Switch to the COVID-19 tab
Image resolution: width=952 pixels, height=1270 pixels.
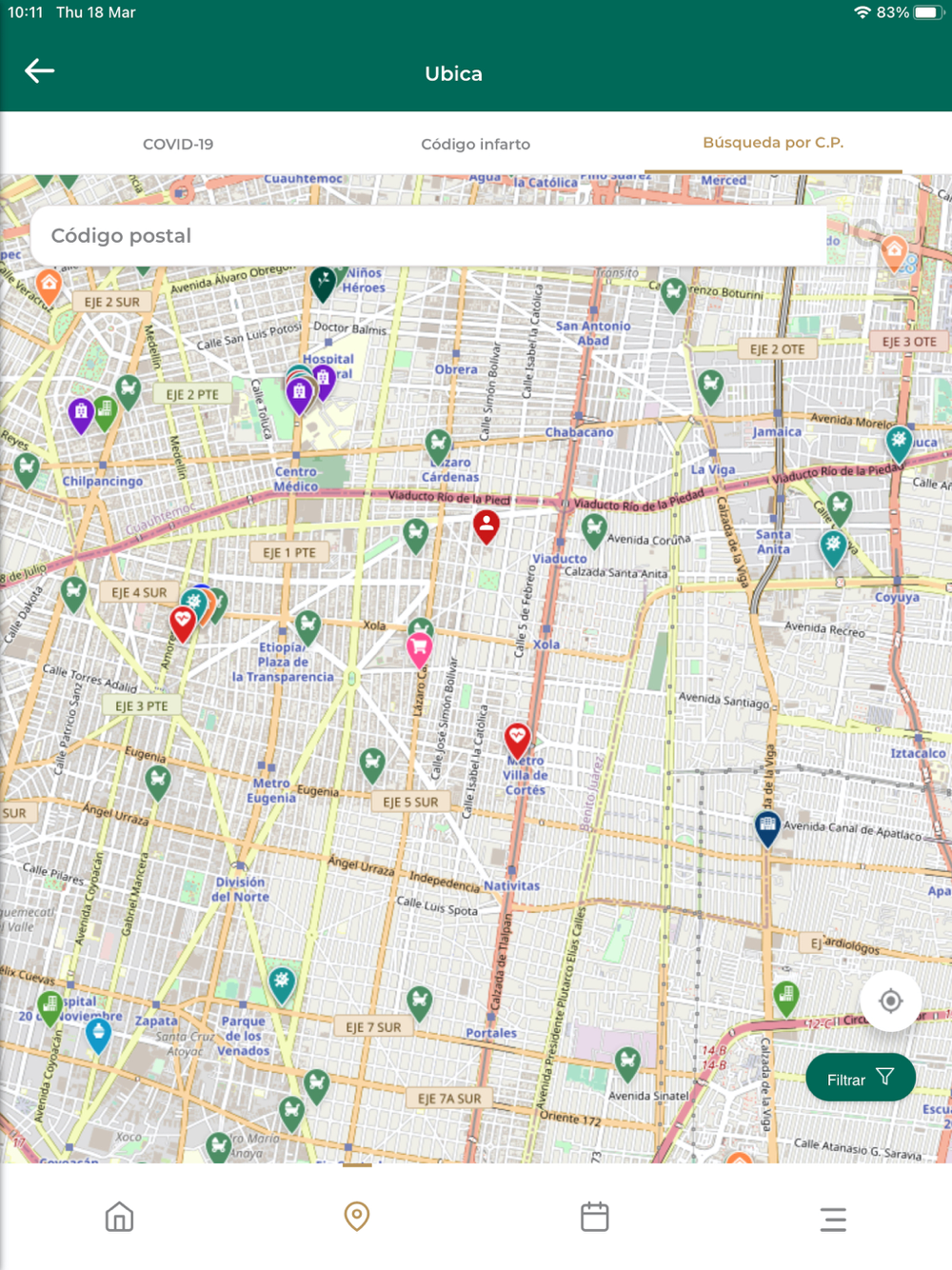[178, 144]
